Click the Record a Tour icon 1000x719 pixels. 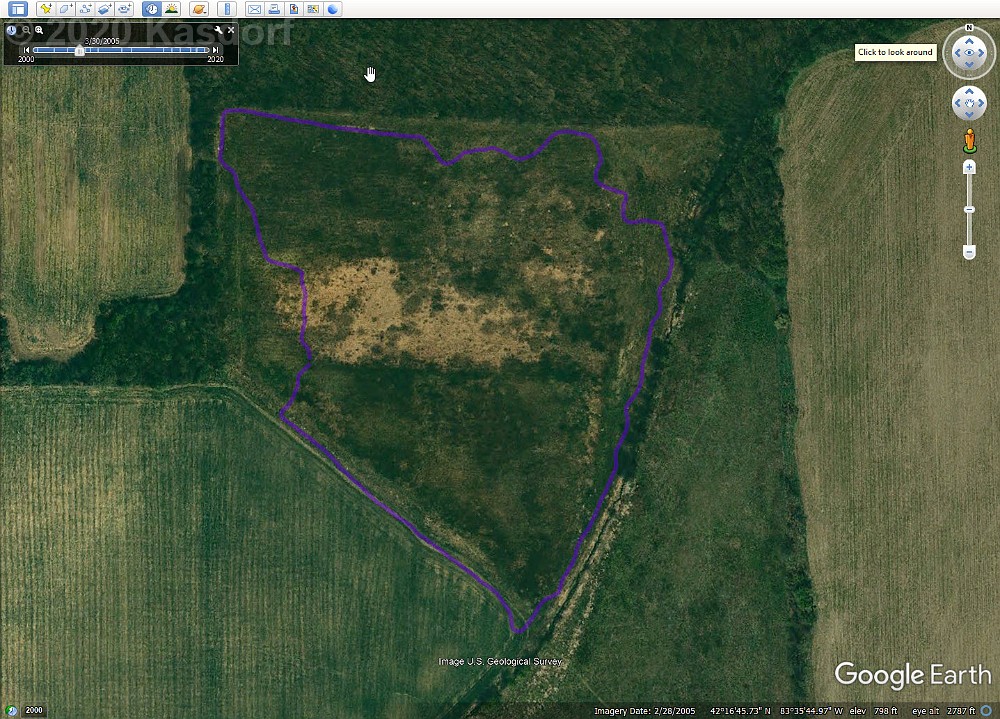point(125,9)
